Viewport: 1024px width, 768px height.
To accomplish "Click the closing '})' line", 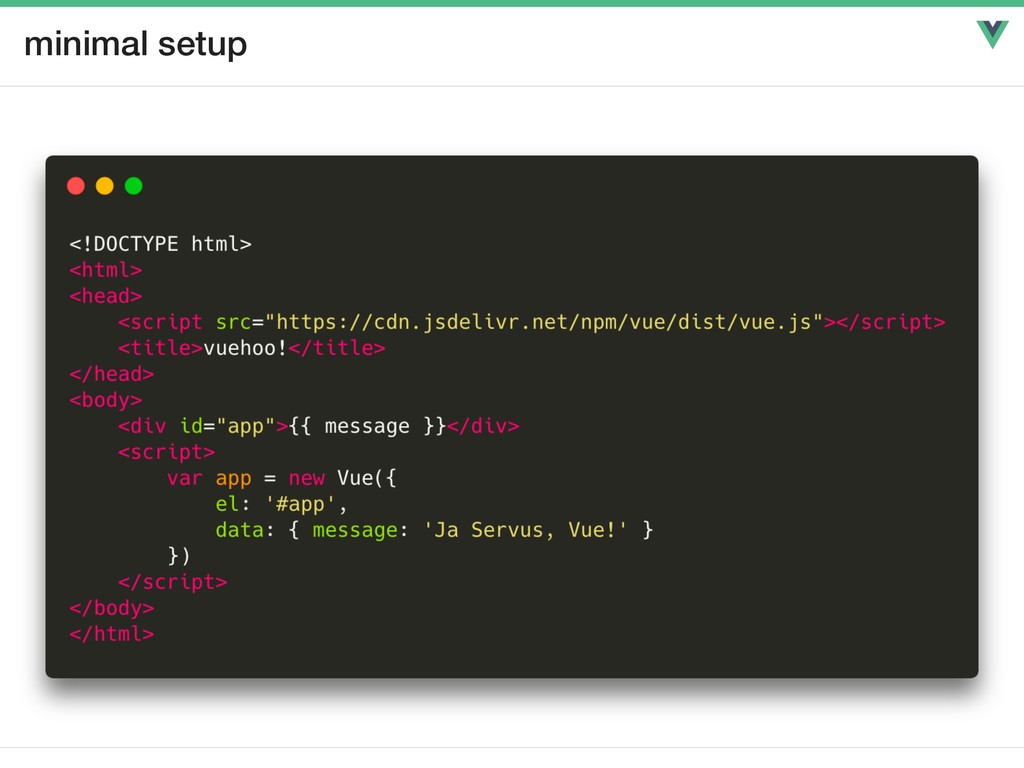I will [179, 556].
